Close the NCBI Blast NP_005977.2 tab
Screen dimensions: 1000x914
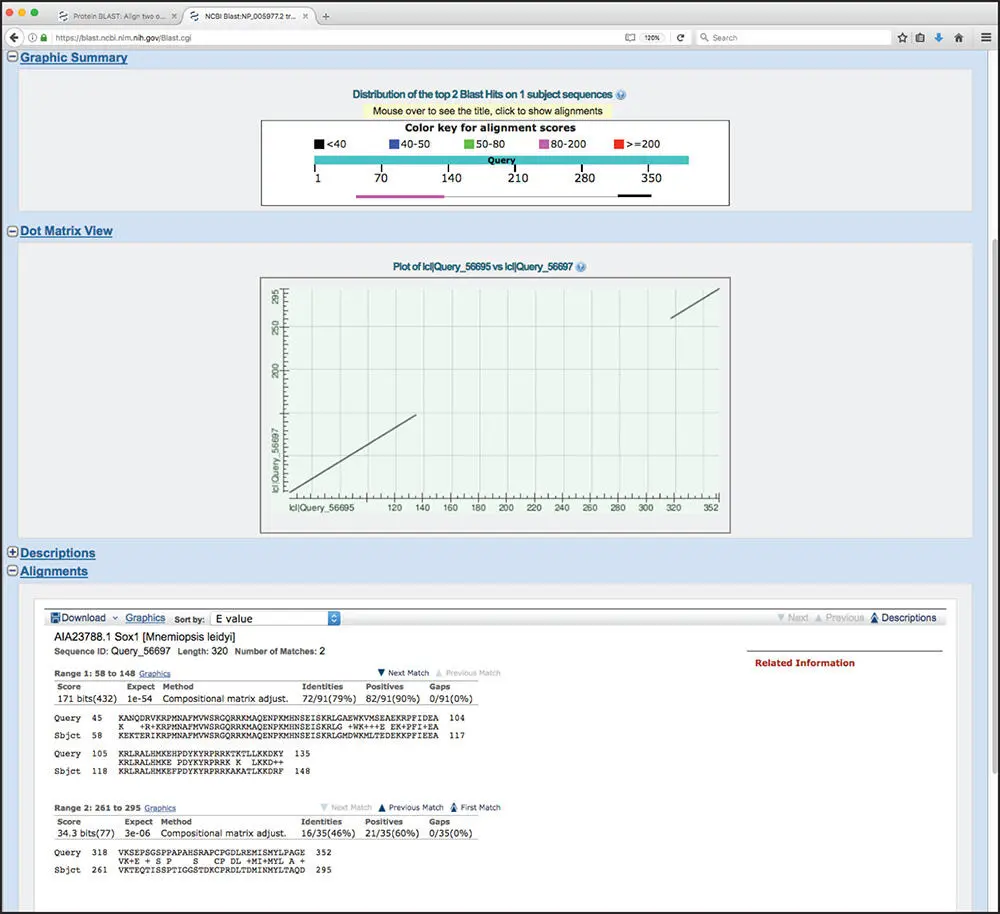pyautogui.click(x=305, y=17)
